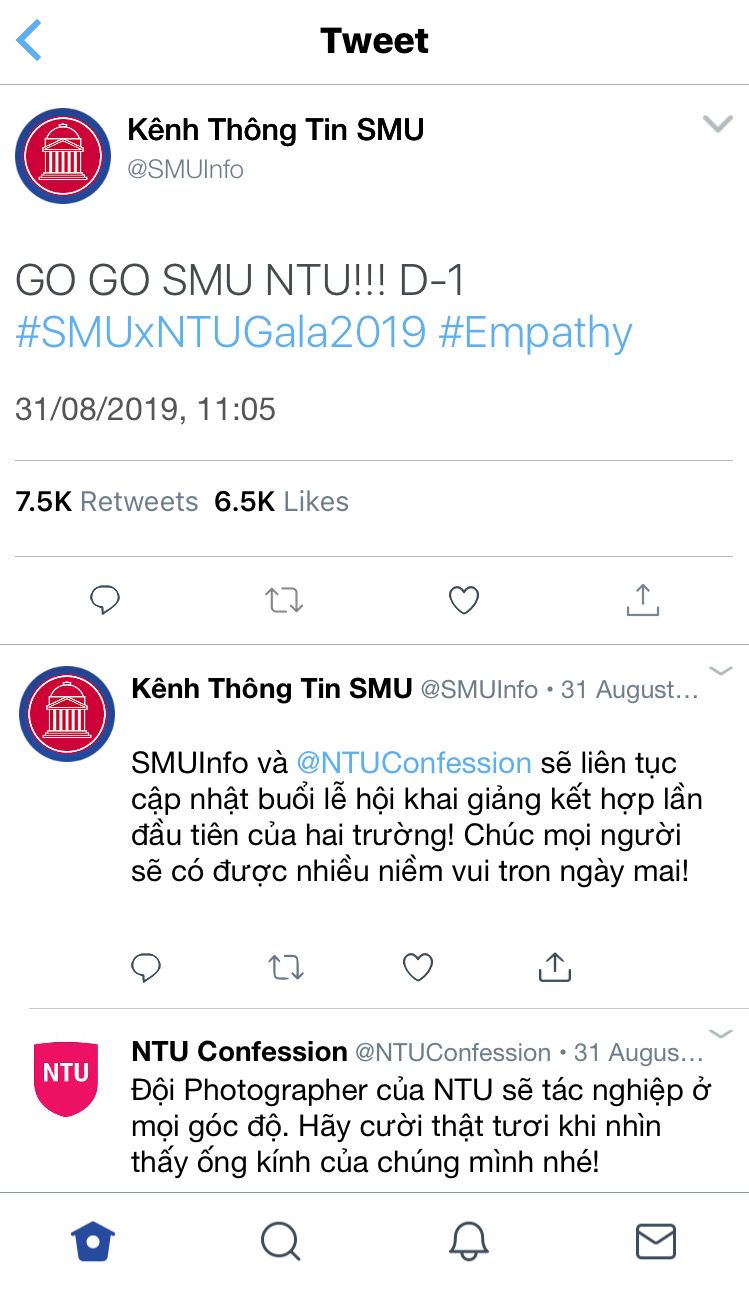The height and width of the screenshot is (1289, 749).
Task: Retweet the main tweet
Action: click(284, 600)
